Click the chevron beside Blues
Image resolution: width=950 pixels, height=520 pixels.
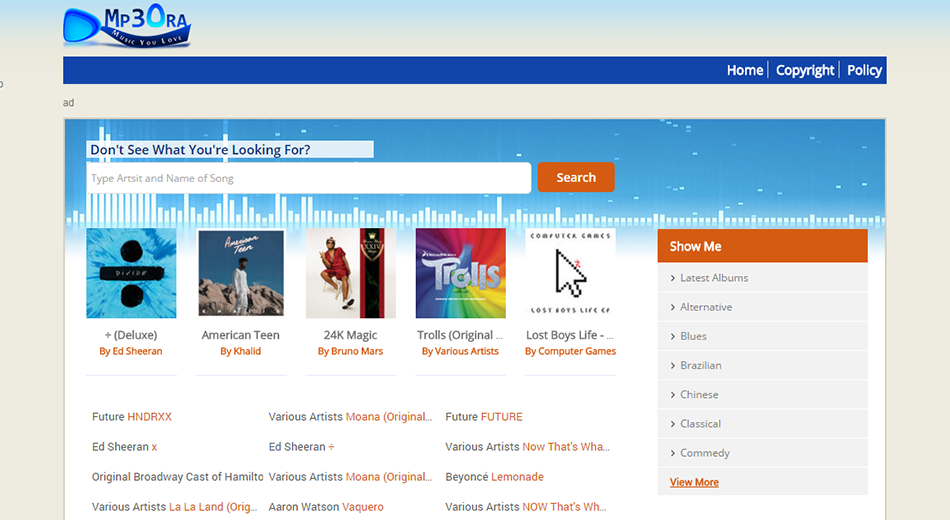coord(673,336)
